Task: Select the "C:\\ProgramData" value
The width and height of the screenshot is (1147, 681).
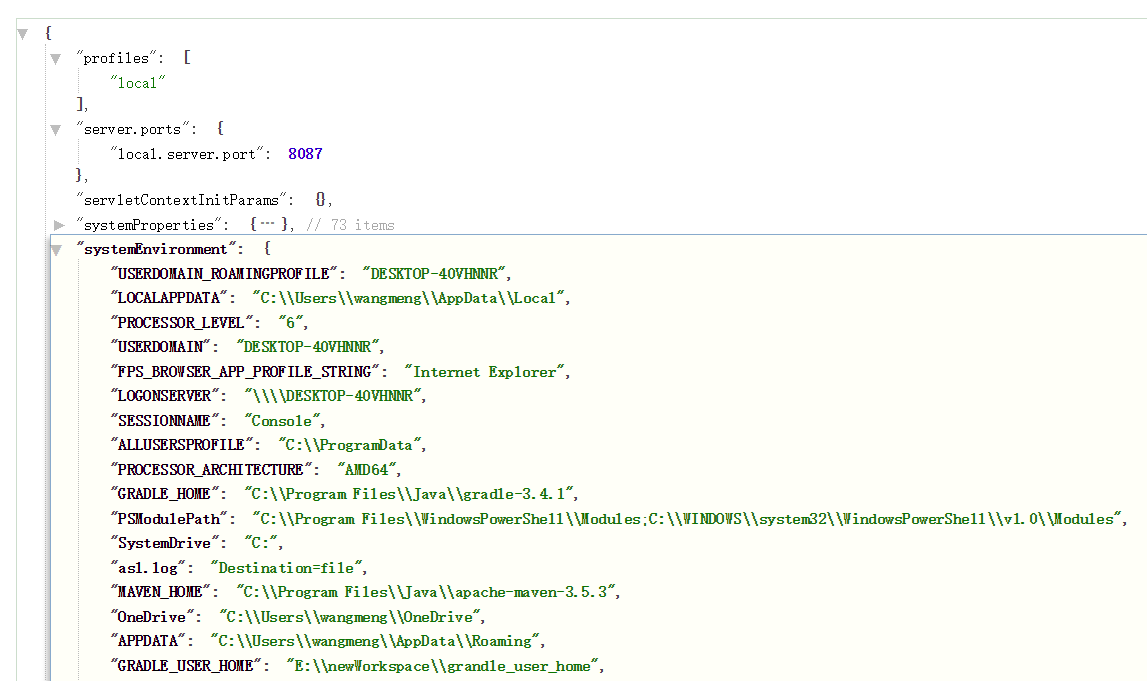Action: pos(349,445)
